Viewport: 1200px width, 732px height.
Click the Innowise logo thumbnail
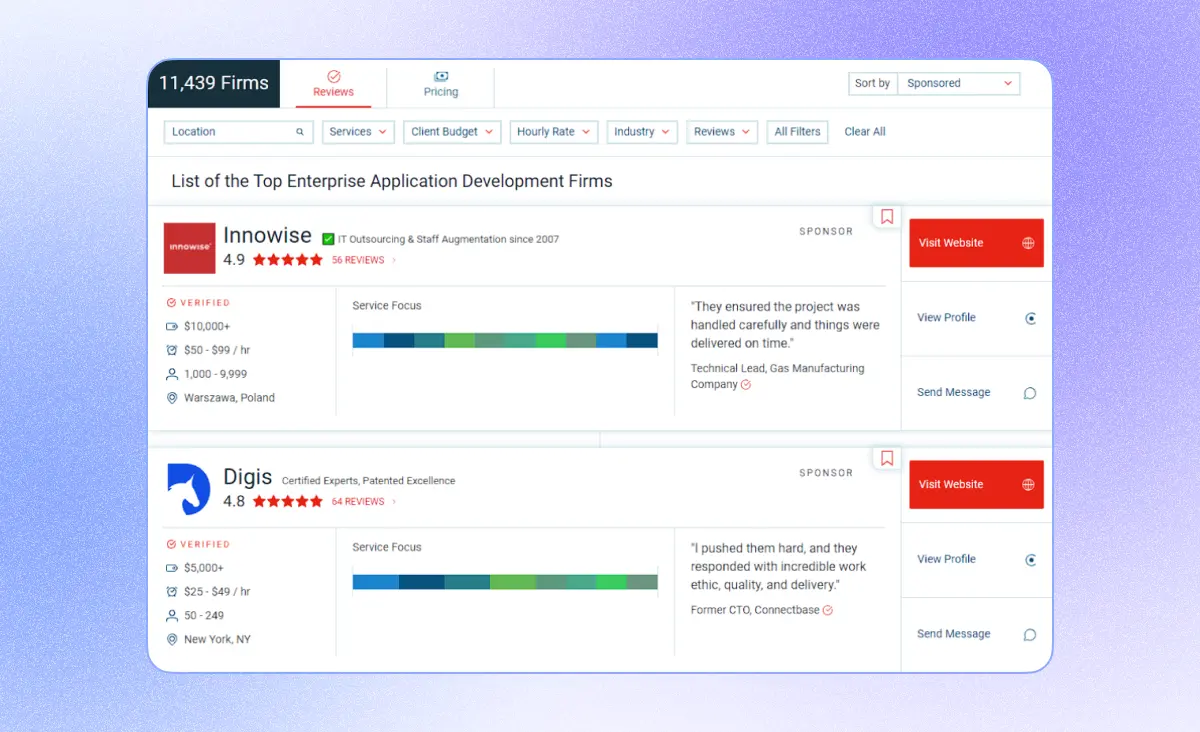[x=190, y=248]
